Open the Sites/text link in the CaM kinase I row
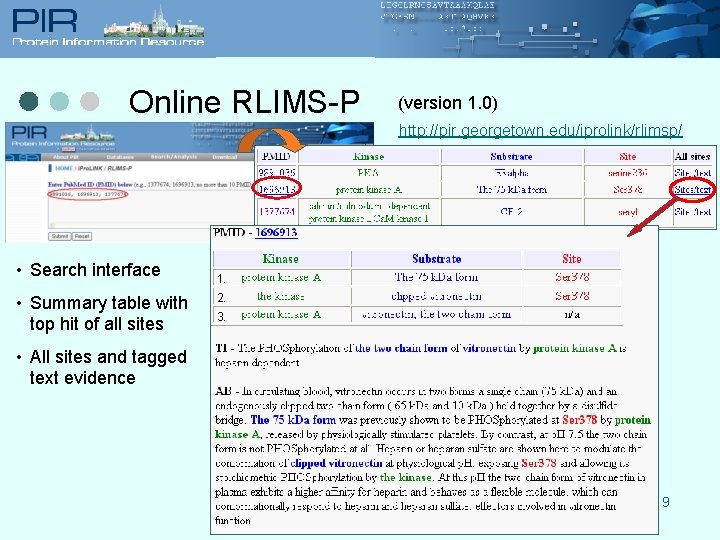 pyautogui.click(x=692, y=212)
